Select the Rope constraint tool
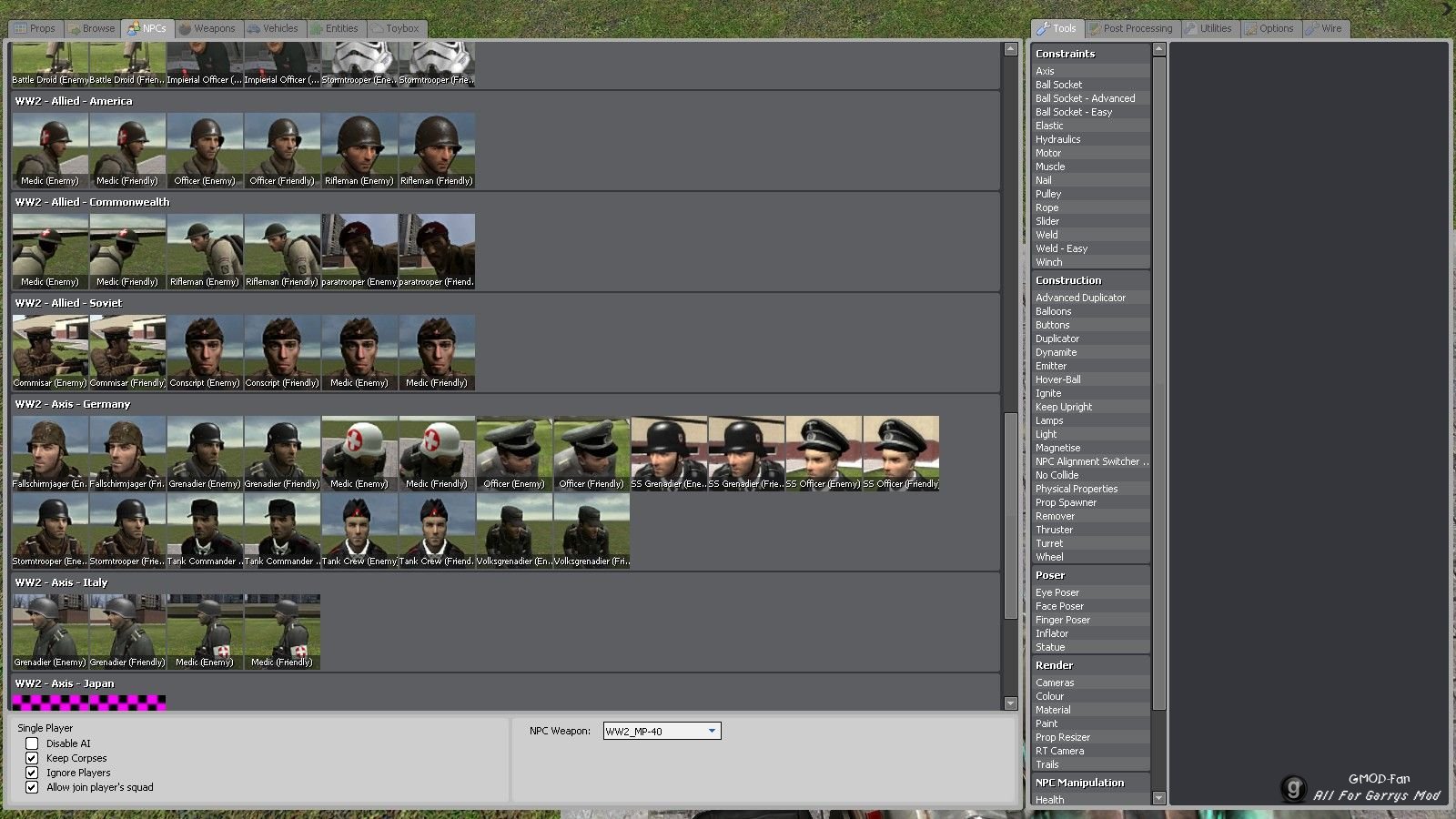The height and width of the screenshot is (819, 1456). [x=1091, y=207]
